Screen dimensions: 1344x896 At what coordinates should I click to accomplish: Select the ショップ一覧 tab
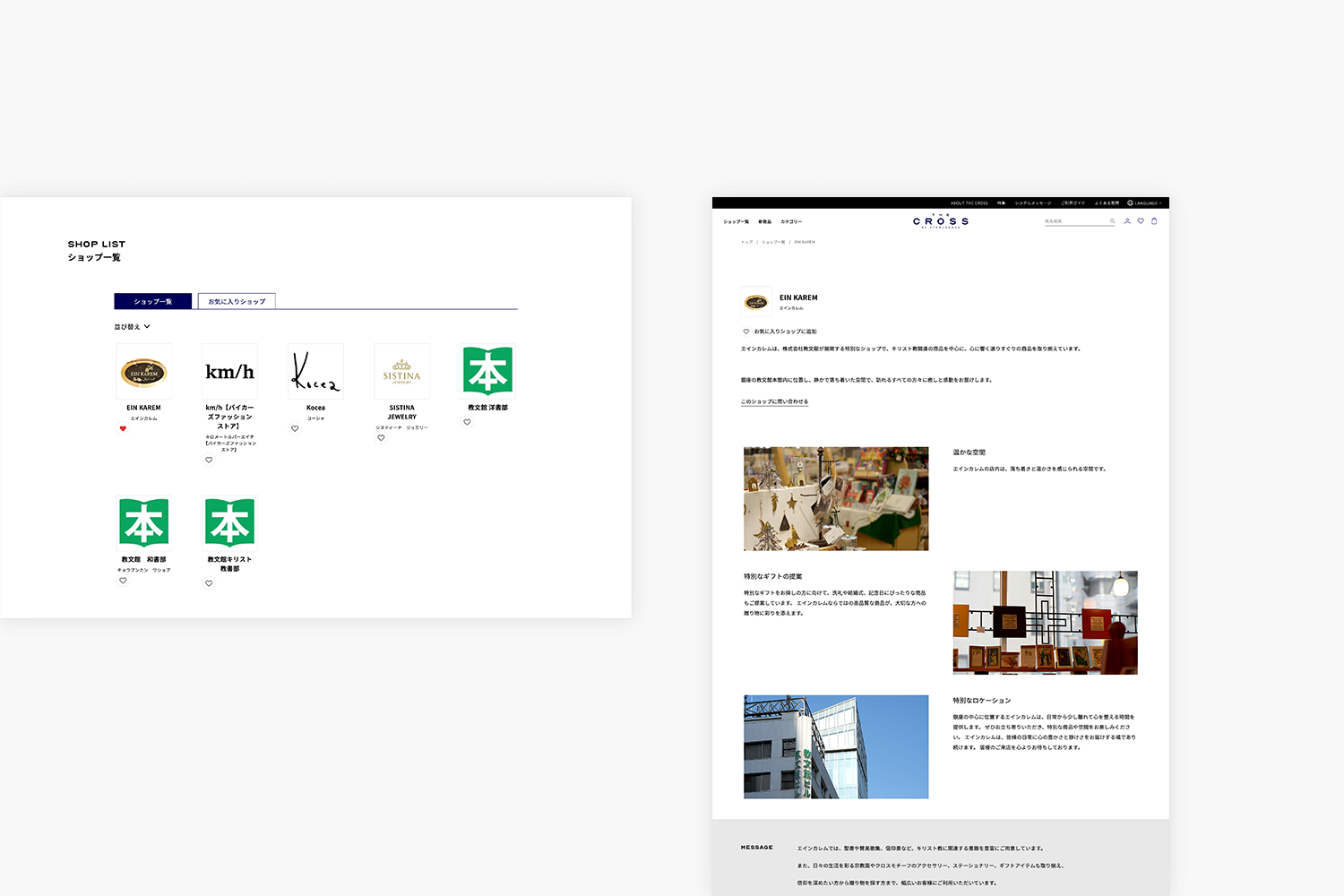(x=152, y=301)
